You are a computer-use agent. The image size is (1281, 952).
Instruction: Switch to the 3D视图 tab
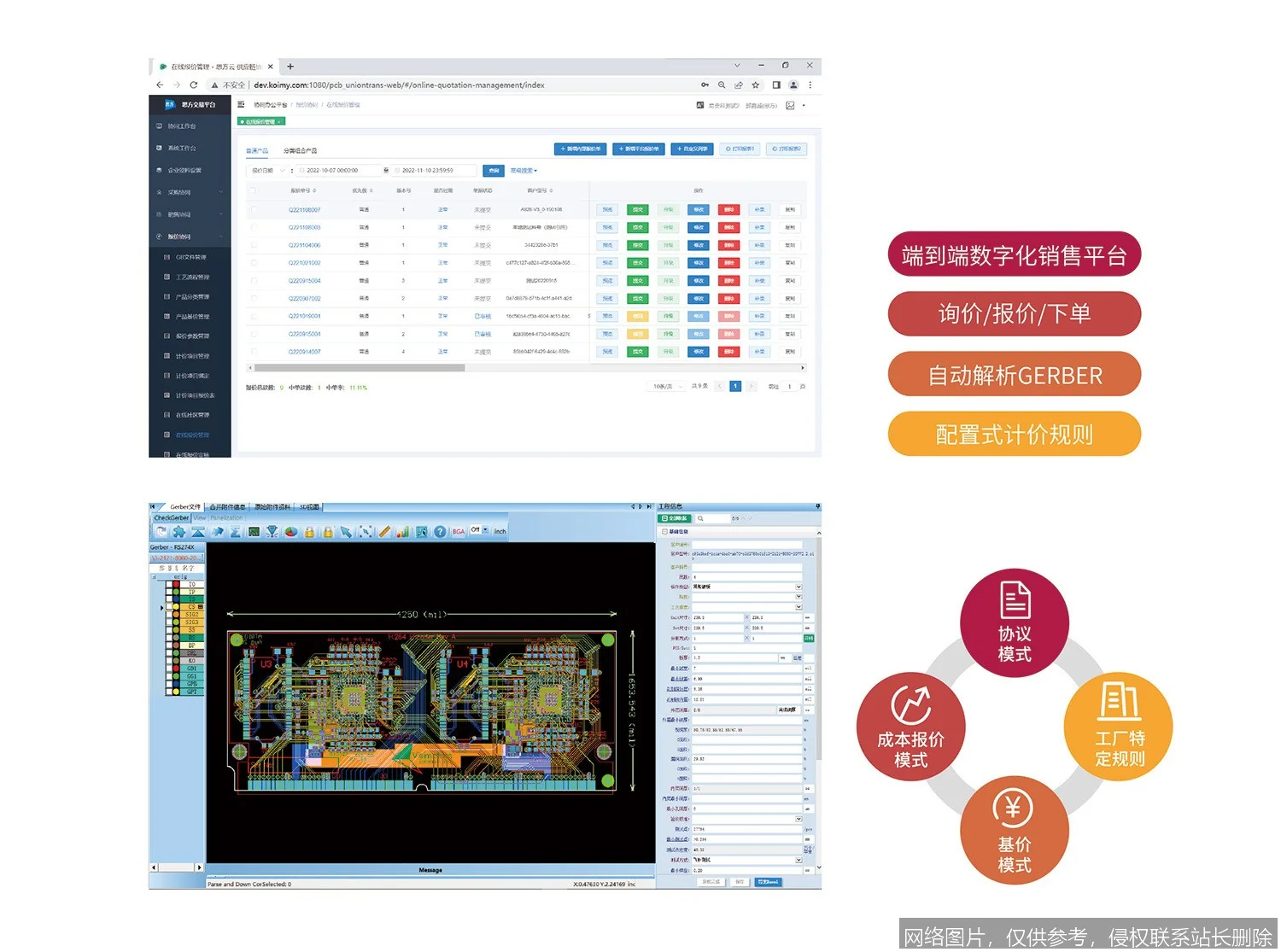point(309,507)
